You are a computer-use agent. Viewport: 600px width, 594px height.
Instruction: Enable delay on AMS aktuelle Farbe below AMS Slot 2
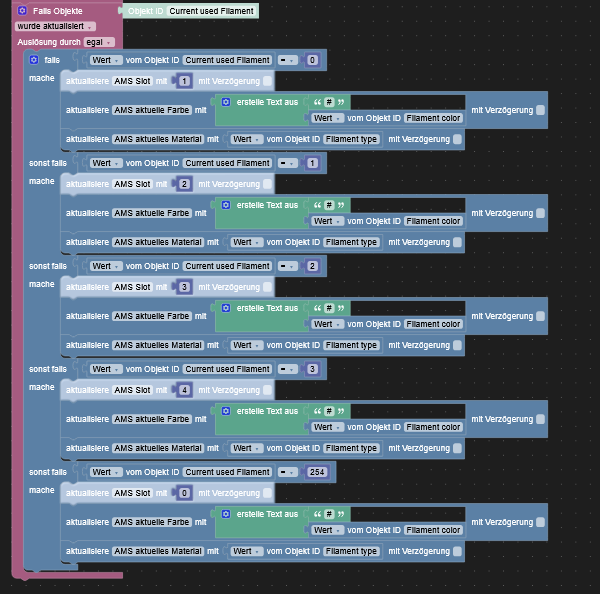tap(540, 213)
